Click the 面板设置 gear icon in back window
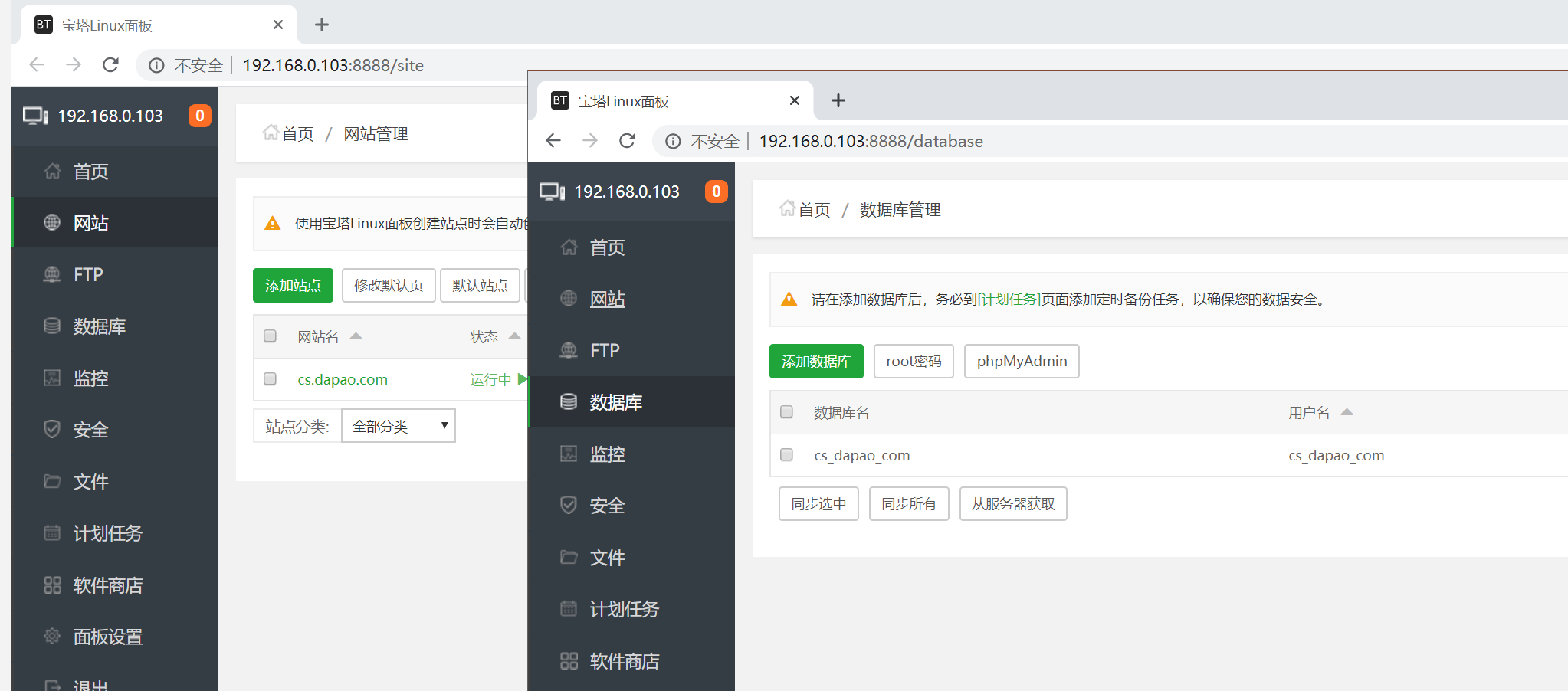Image resolution: width=1568 pixels, height=691 pixels. coord(52,636)
